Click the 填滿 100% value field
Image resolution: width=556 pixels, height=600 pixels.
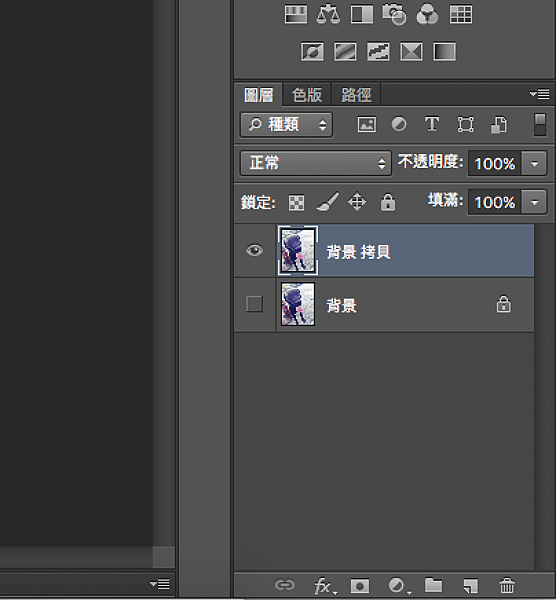point(495,202)
